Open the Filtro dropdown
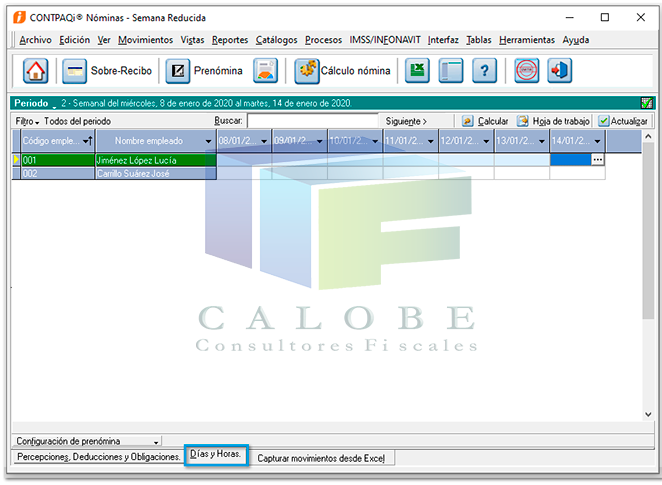Screen dimensions: 662x485 click(27, 121)
